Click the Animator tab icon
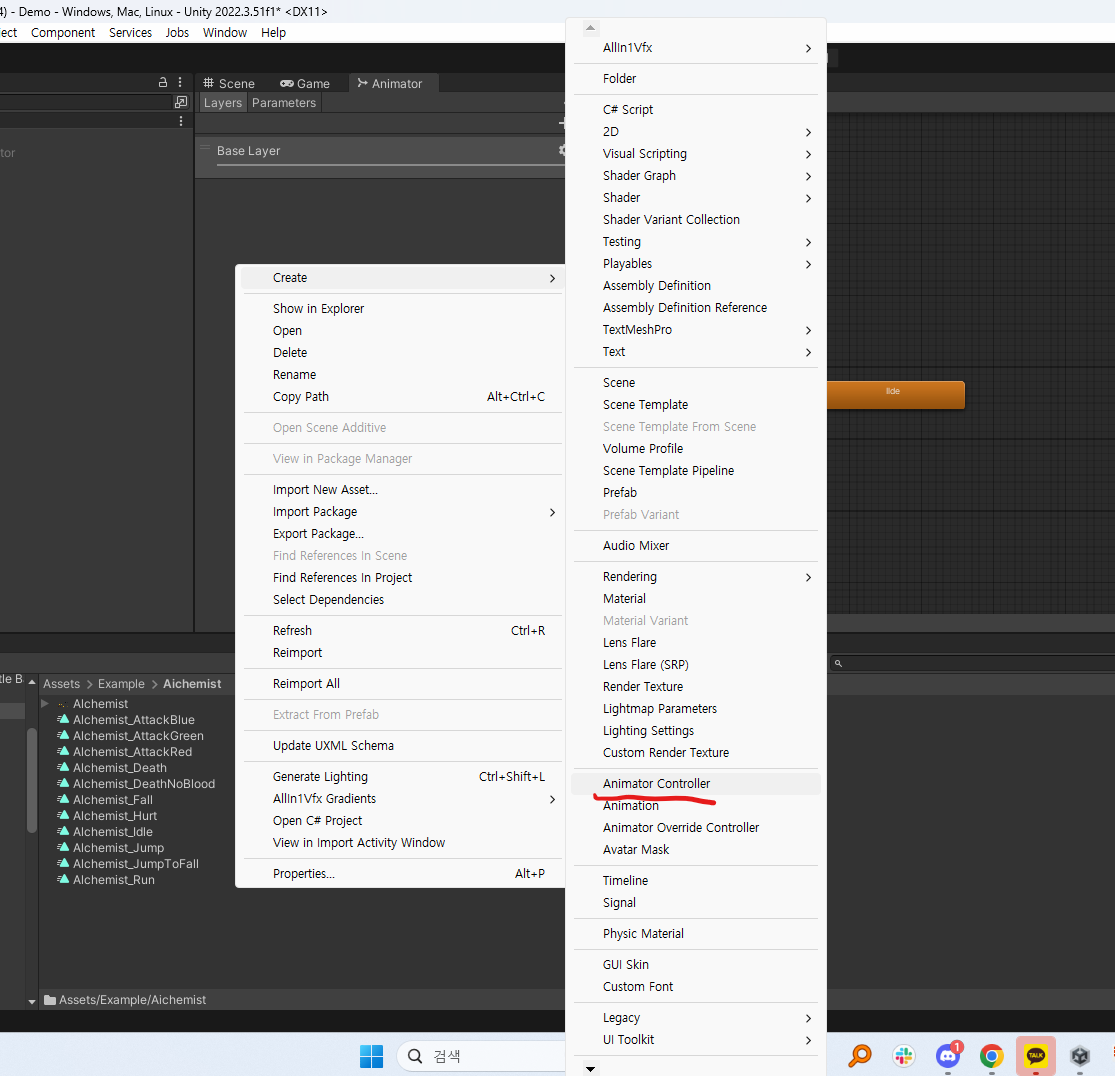Screen dimensions: 1115x1076 (363, 83)
